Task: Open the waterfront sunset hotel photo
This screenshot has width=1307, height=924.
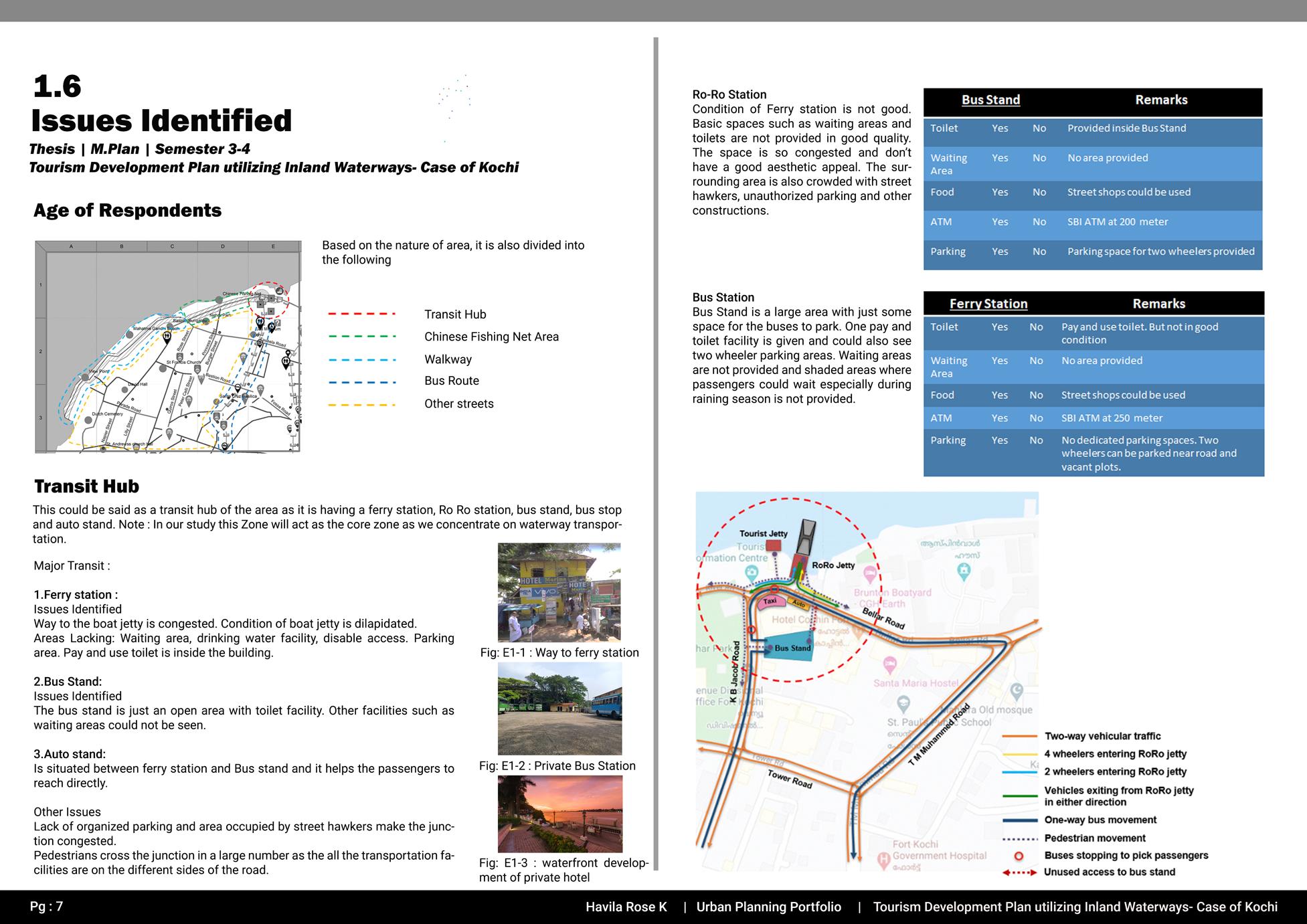Action: (559, 814)
